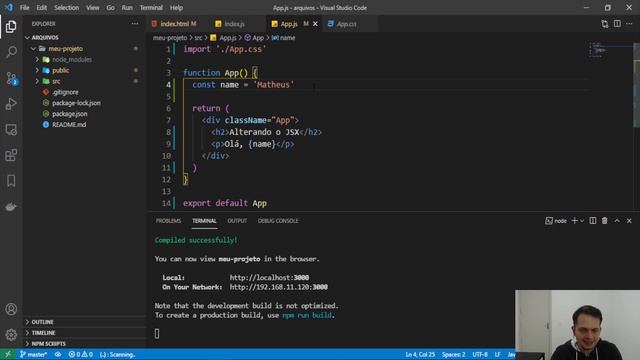The width and height of the screenshot is (640, 360).
Task: Open remote window indicator in status bar
Action: 7,354
